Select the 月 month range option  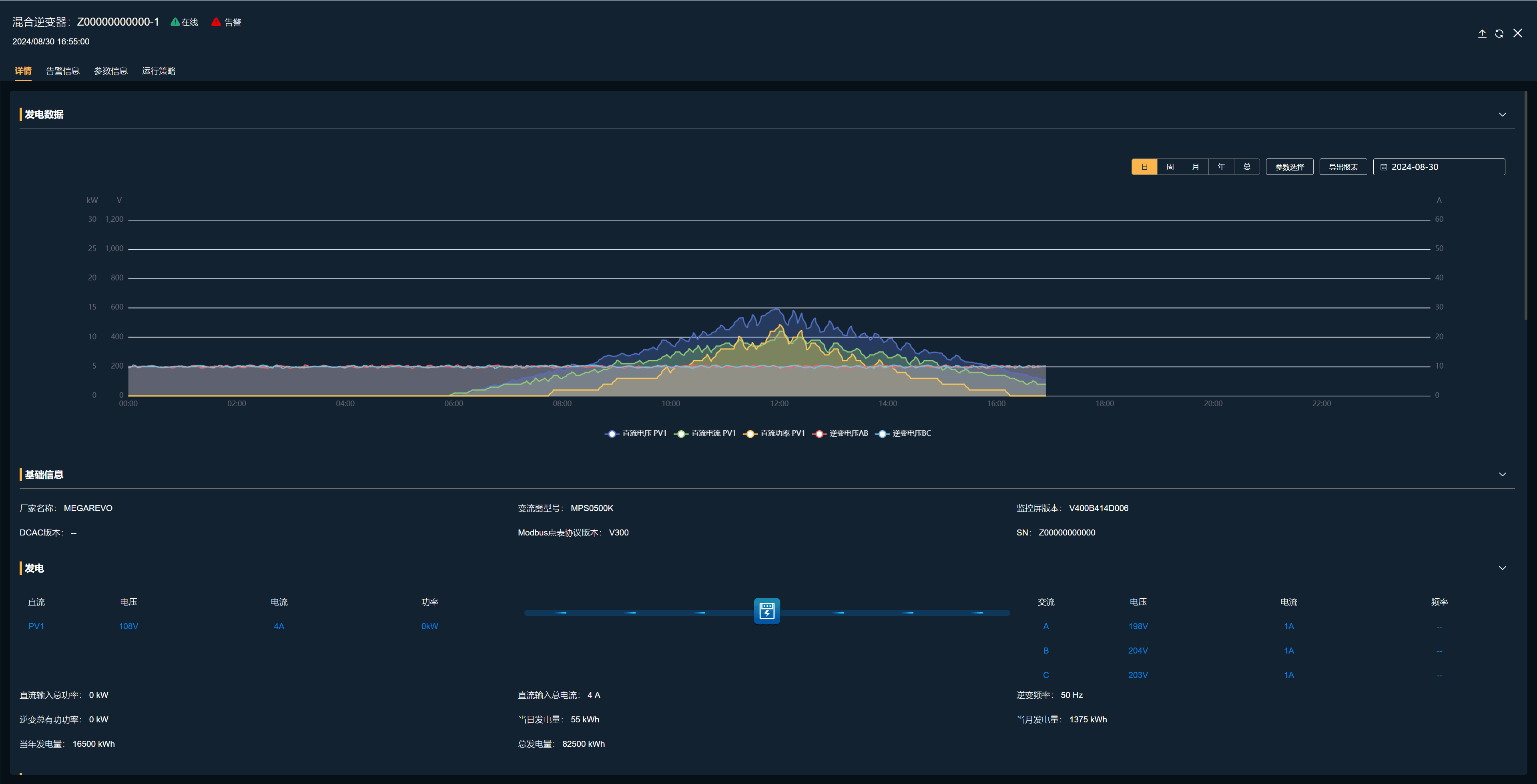tap(1196, 167)
